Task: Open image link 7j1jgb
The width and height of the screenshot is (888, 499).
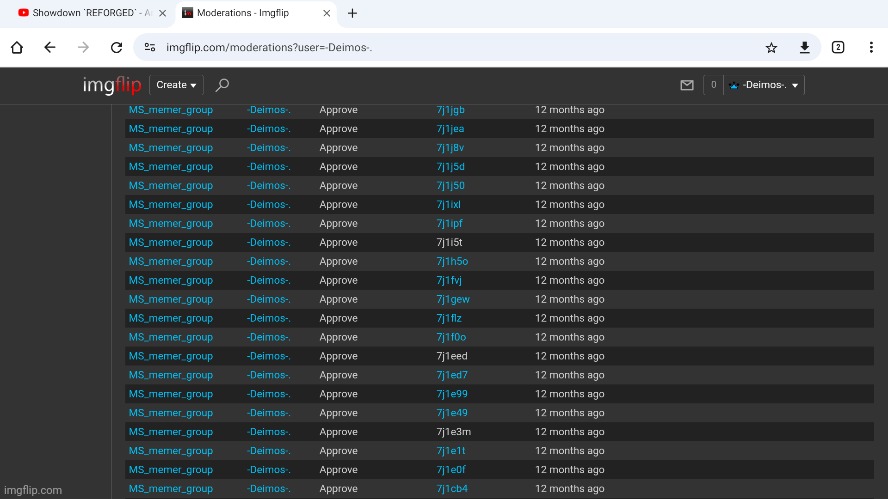Action: coord(450,110)
